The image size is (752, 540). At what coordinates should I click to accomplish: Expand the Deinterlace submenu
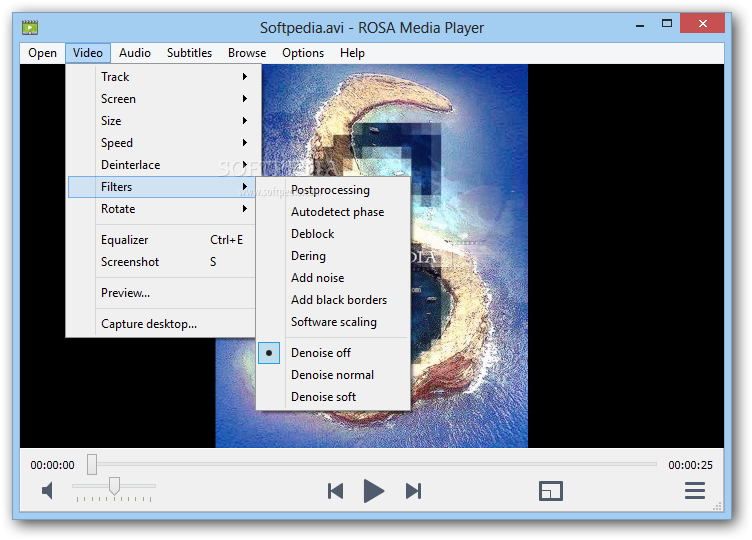click(161, 165)
